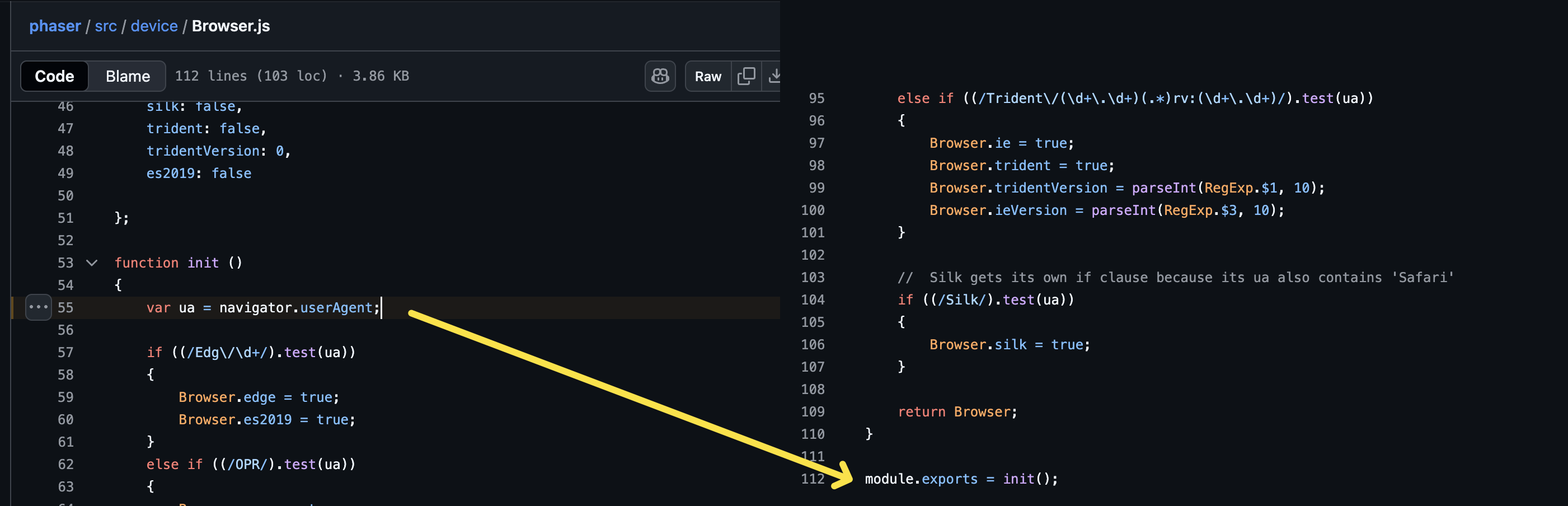Go to src folder breadcrumb
This screenshot has width=1568, height=506.
click(105, 26)
